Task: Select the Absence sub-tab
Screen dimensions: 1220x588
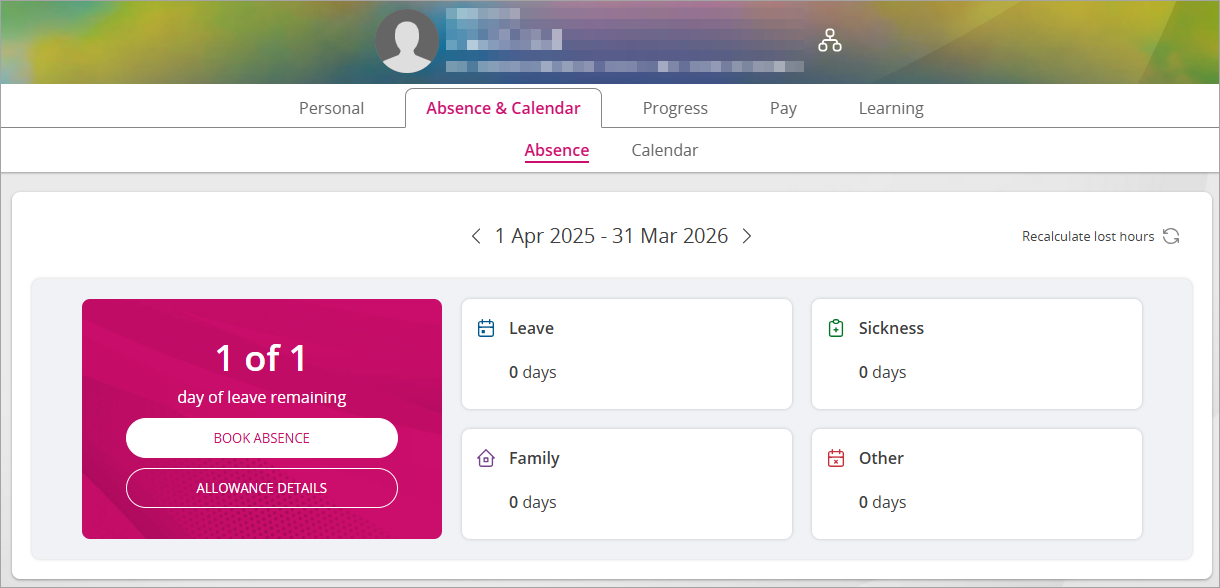Action: point(557,150)
